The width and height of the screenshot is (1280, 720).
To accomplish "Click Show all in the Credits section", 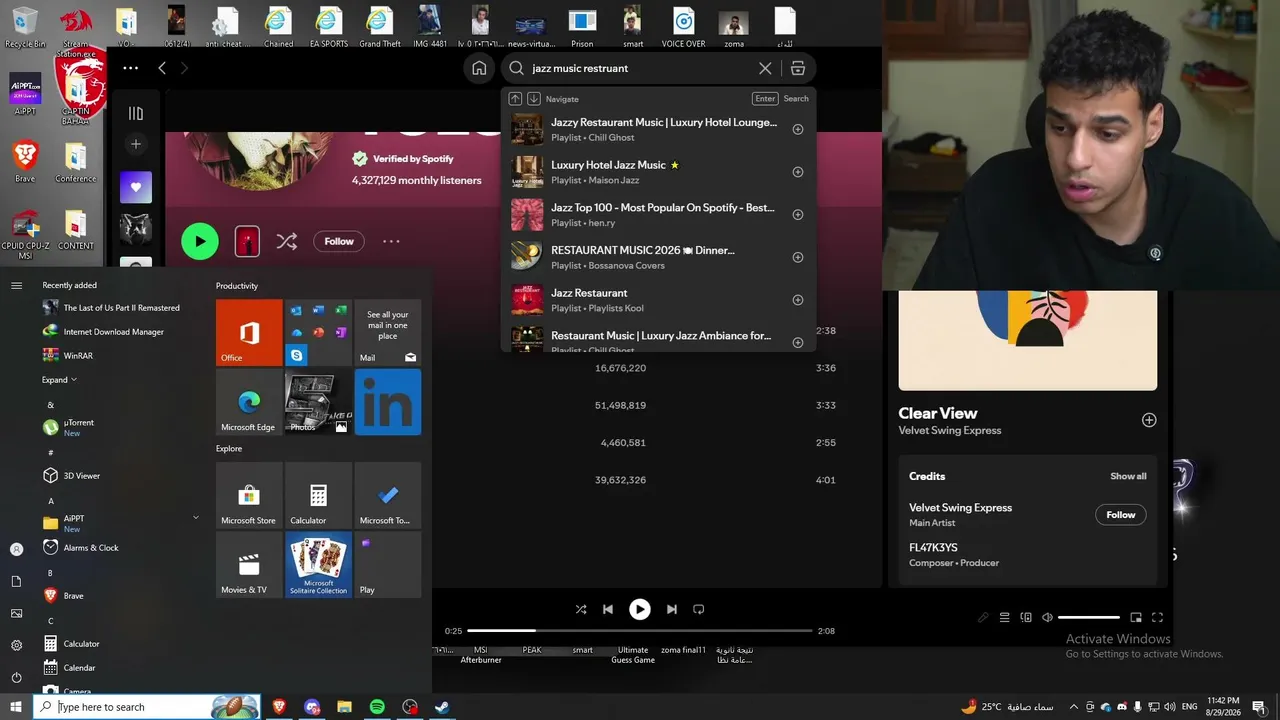I will click(x=1128, y=476).
